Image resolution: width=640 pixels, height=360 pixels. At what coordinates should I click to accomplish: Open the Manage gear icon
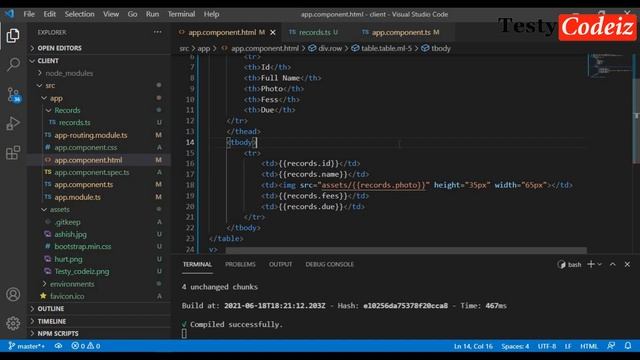click(x=13, y=323)
